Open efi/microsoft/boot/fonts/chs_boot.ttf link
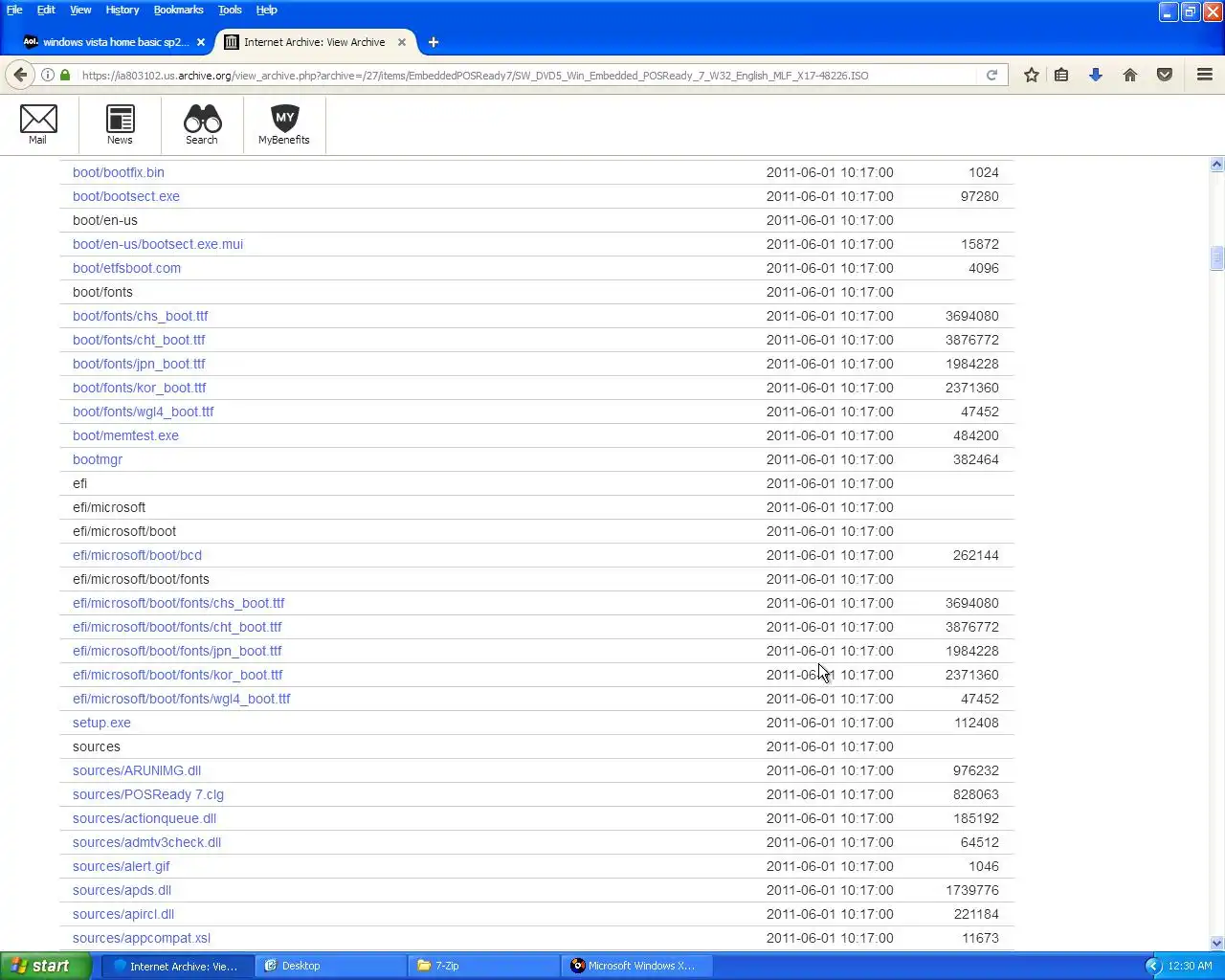 179,603
